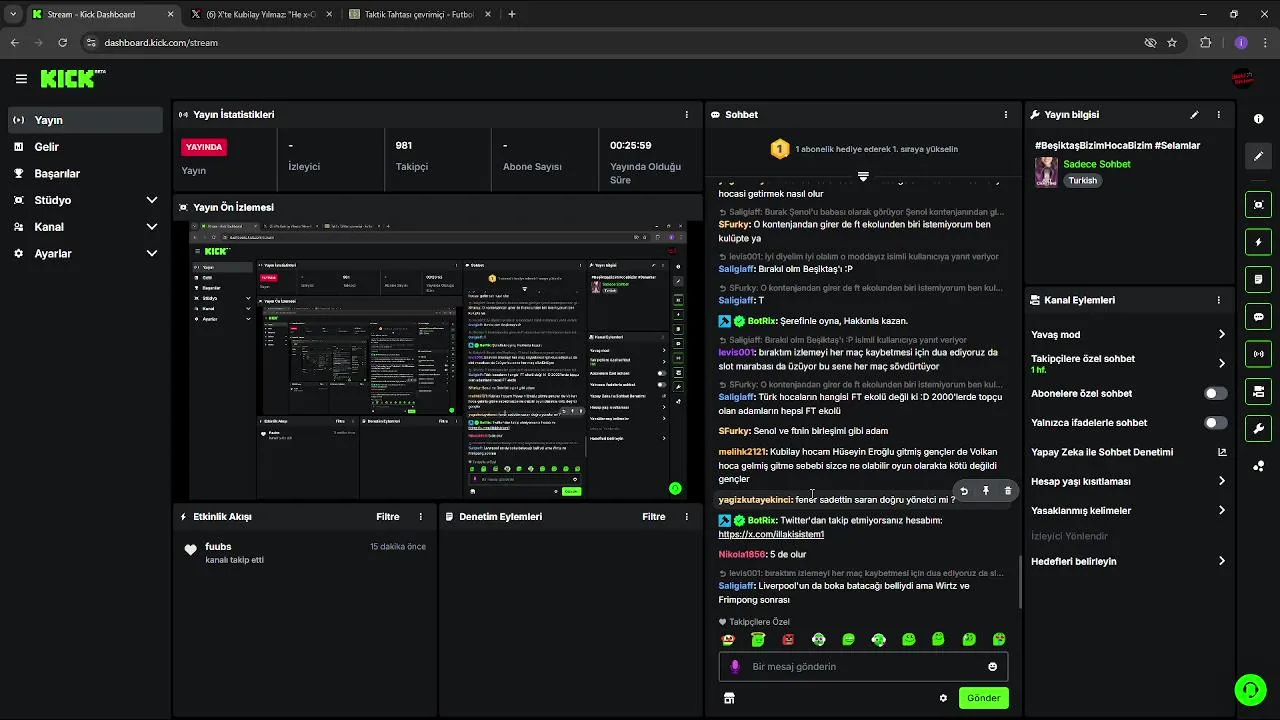Screen dimensions: 1280x720
Task: Click the Turkish language tag
Action: pyautogui.click(x=1083, y=181)
